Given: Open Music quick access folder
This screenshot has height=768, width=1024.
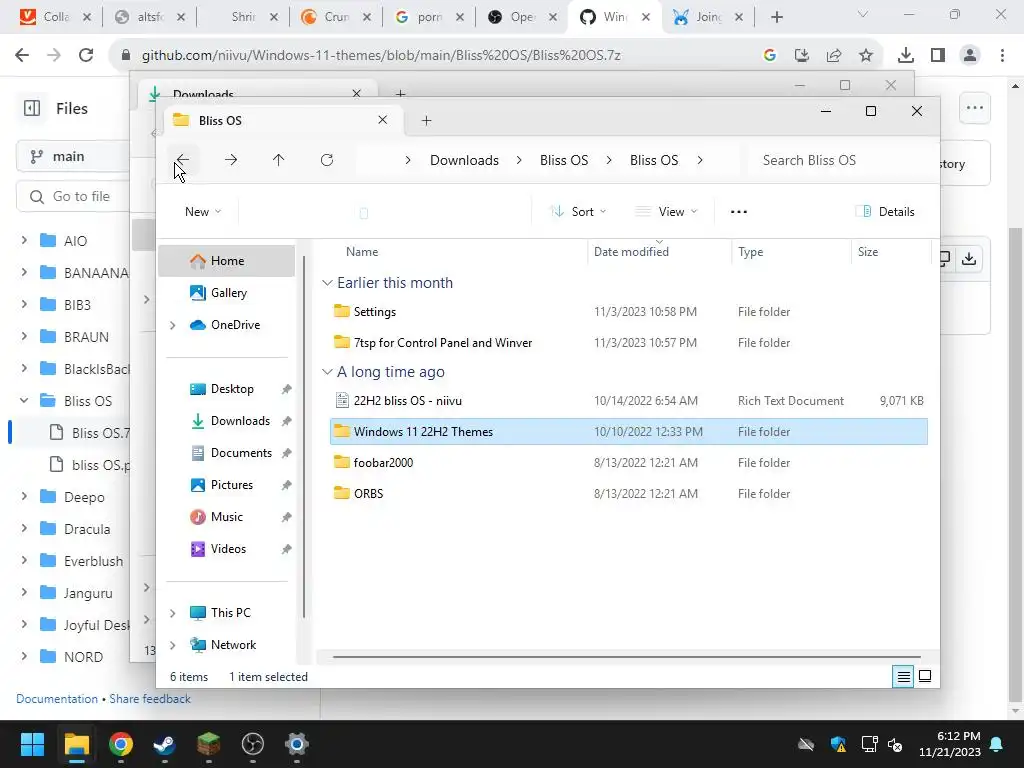Looking at the screenshot, I should tap(226, 517).
